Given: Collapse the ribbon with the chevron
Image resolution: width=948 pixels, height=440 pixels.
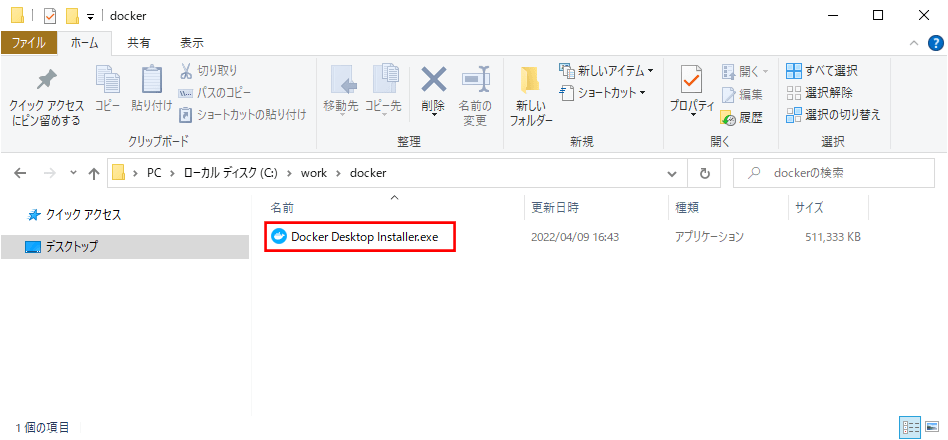Looking at the screenshot, I should pos(914,43).
